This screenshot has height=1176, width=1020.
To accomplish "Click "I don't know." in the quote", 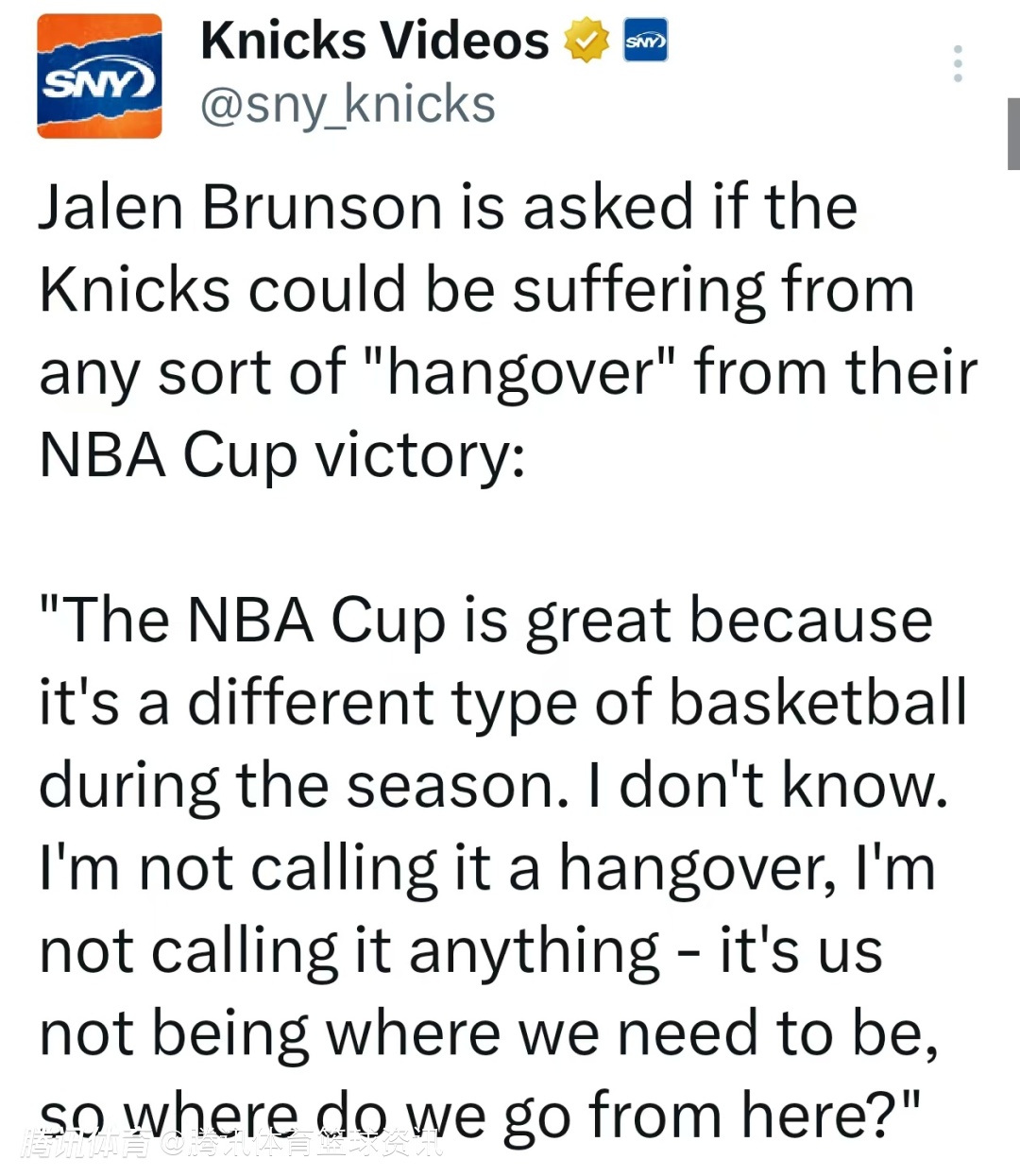I will click(769, 786).
